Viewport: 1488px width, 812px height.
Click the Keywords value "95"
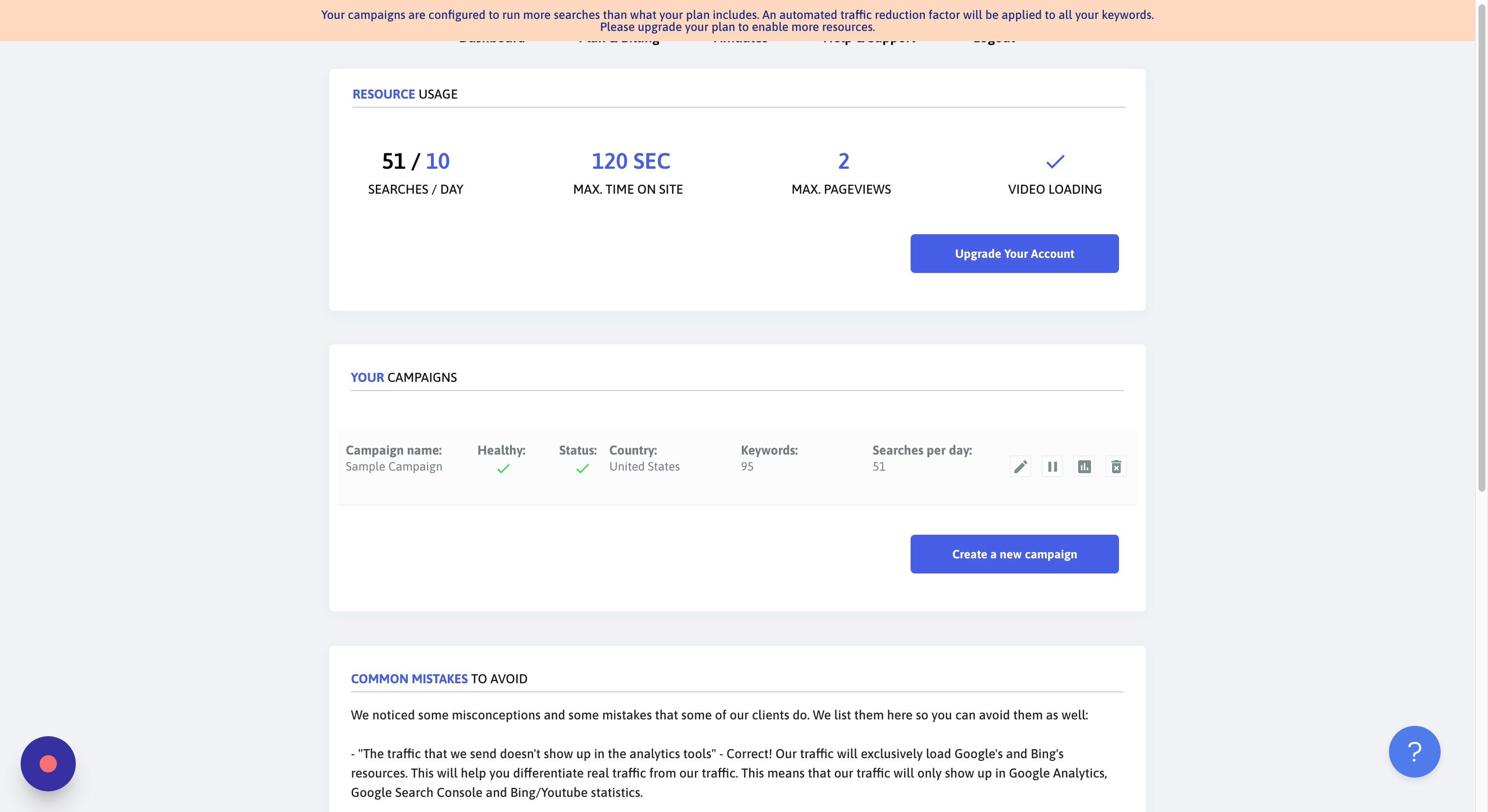click(747, 467)
